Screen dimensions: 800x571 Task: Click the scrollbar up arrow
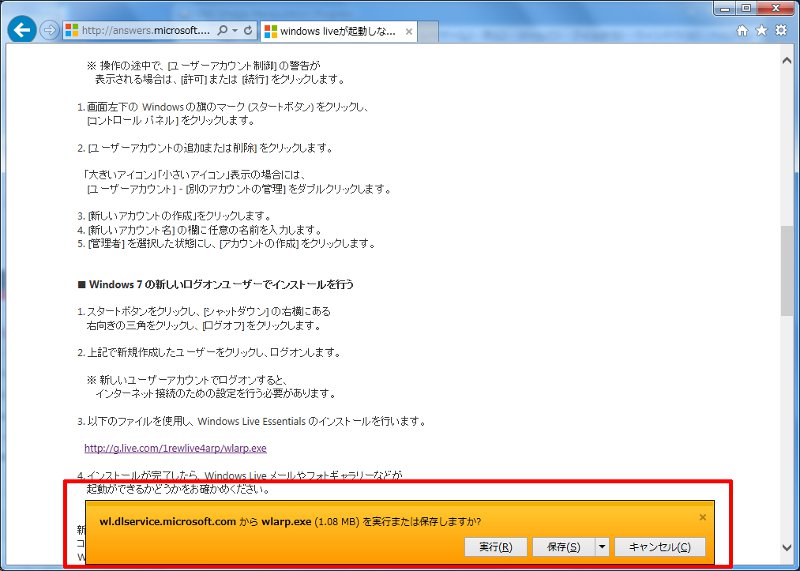click(787, 60)
